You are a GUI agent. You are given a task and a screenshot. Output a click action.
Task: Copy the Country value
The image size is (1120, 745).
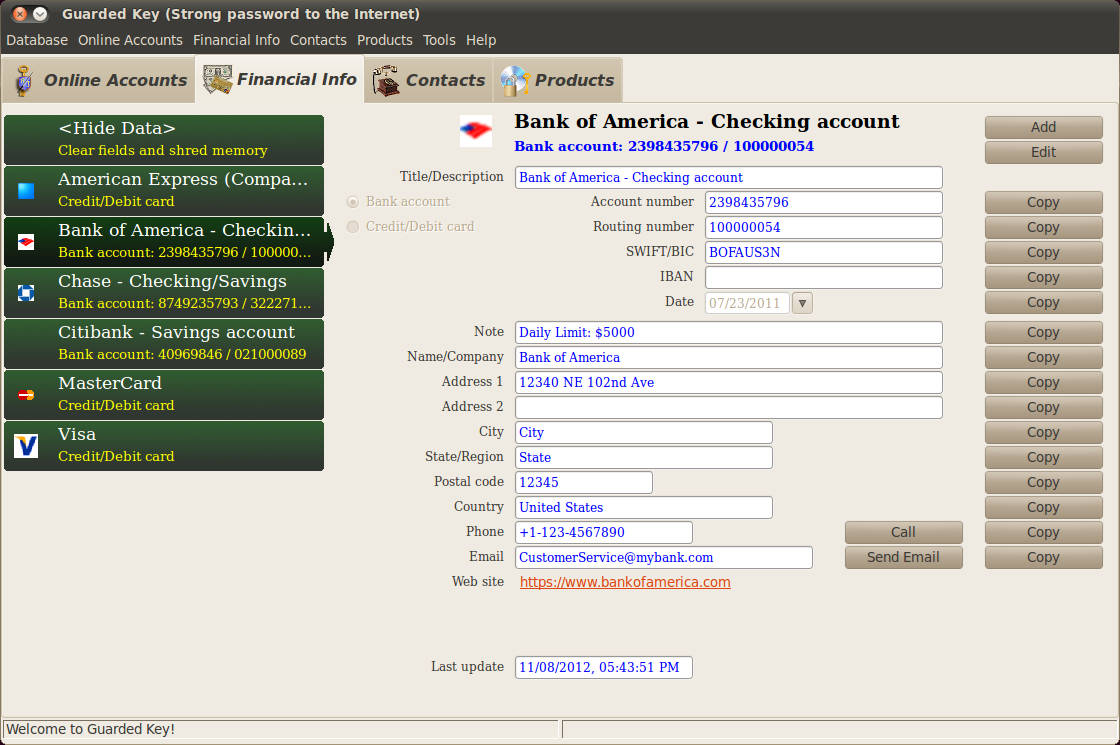pyautogui.click(x=1043, y=507)
